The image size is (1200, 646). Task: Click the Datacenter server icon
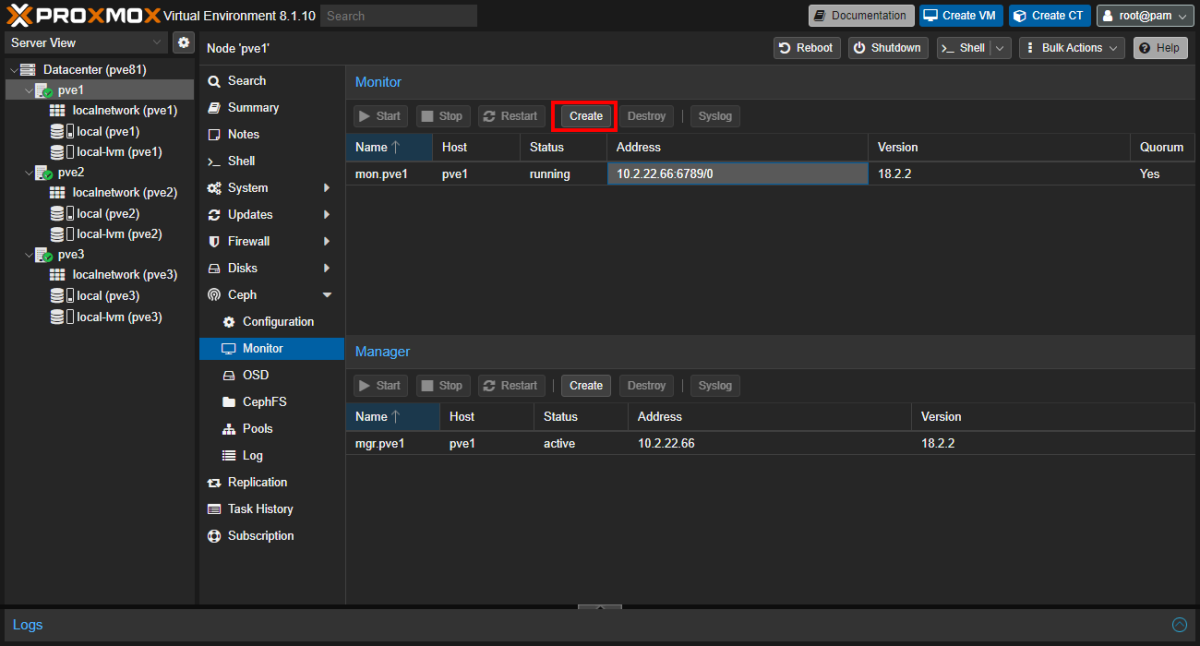29,70
